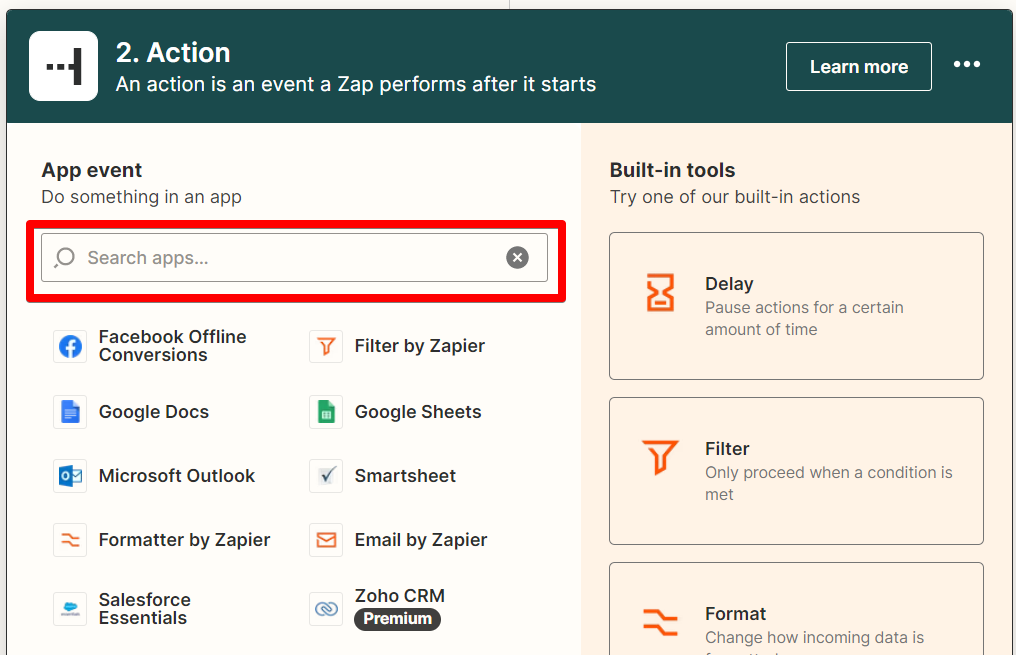Choose Google Sheets app label
The height and width of the screenshot is (655, 1016).
click(x=418, y=412)
